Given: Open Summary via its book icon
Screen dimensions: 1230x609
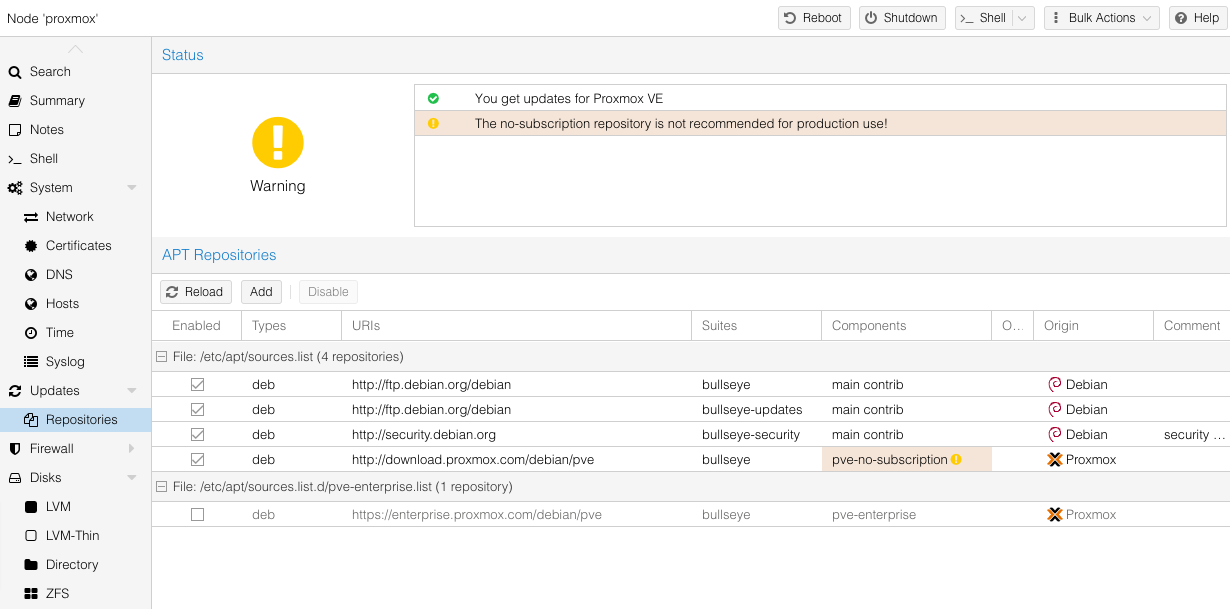Looking at the screenshot, I should coord(15,101).
